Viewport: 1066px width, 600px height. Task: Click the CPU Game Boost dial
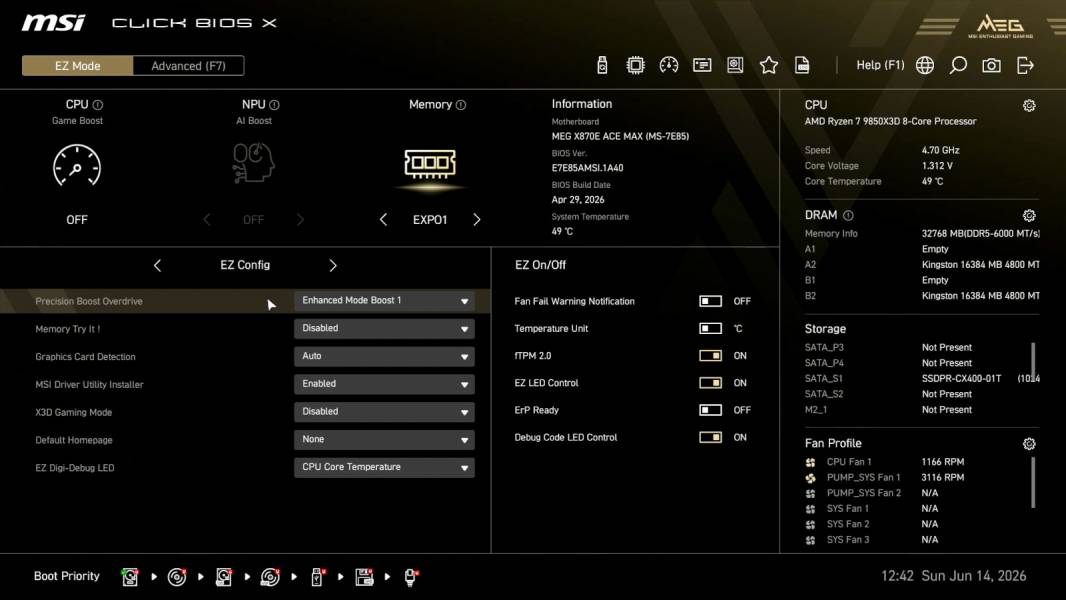coord(77,165)
